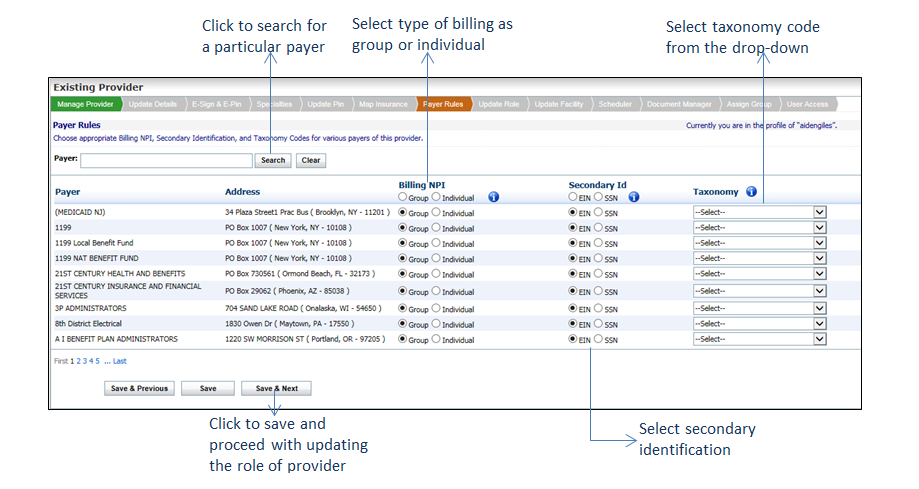Open Taxonomy dropdown for (MEDICAID NJ)
The height and width of the screenshot is (489, 919).
point(759,212)
